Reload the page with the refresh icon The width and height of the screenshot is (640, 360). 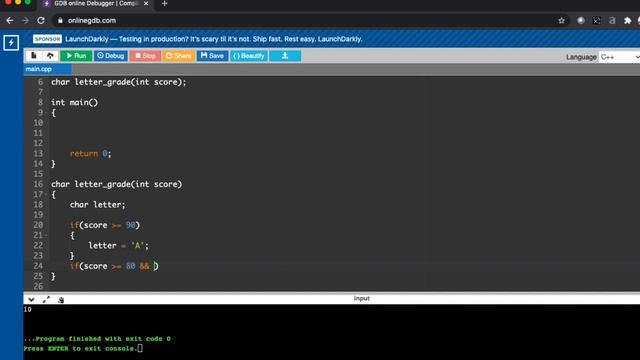pyautogui.click(x=41, y=20)
